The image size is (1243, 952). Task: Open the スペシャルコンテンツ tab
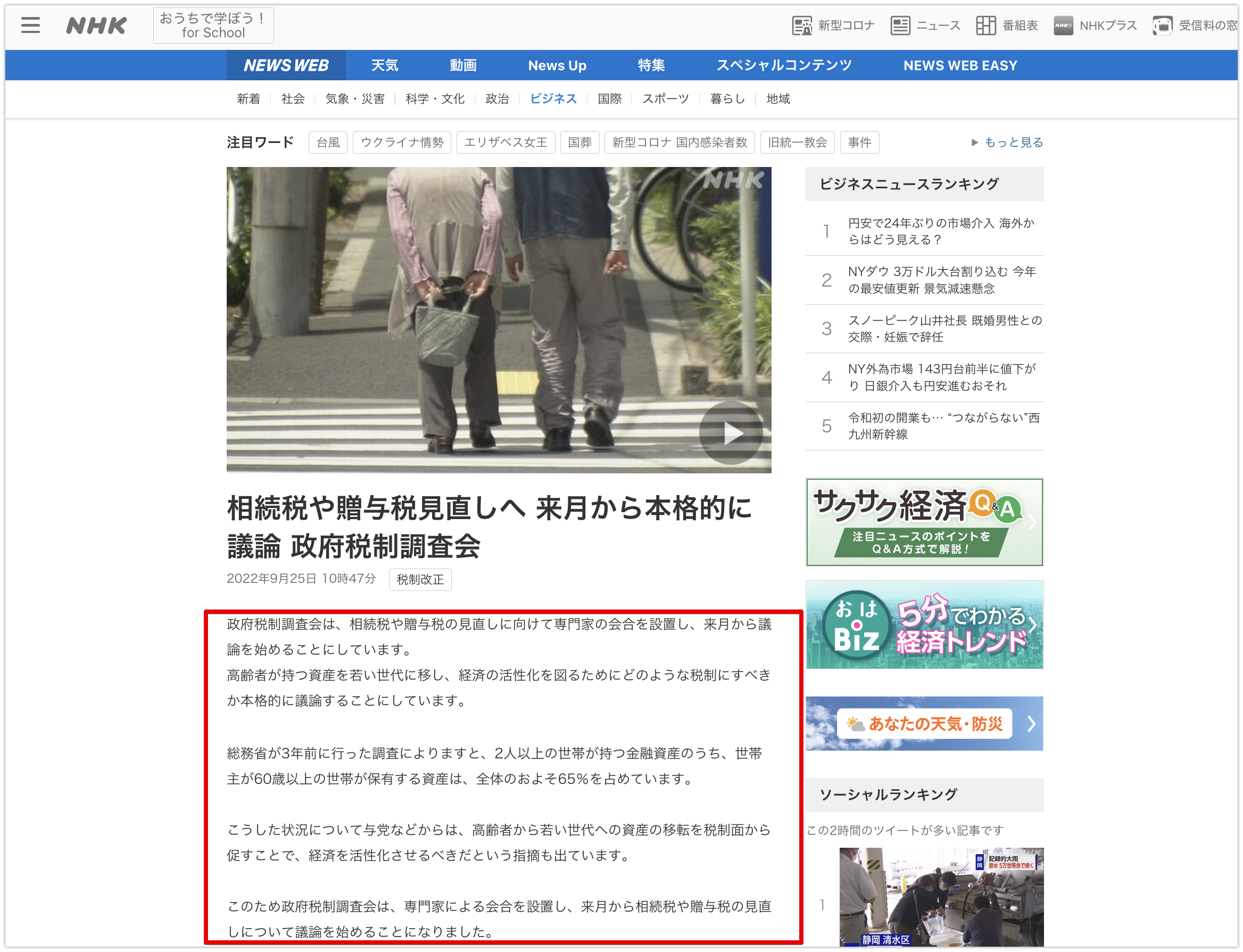784,65
